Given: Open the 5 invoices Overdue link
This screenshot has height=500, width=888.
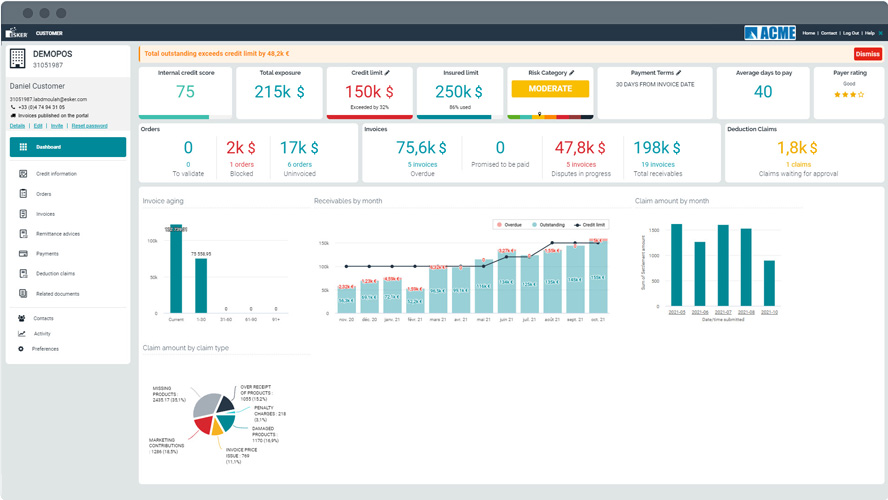Looking at the screenshot, I should [423, 164].
